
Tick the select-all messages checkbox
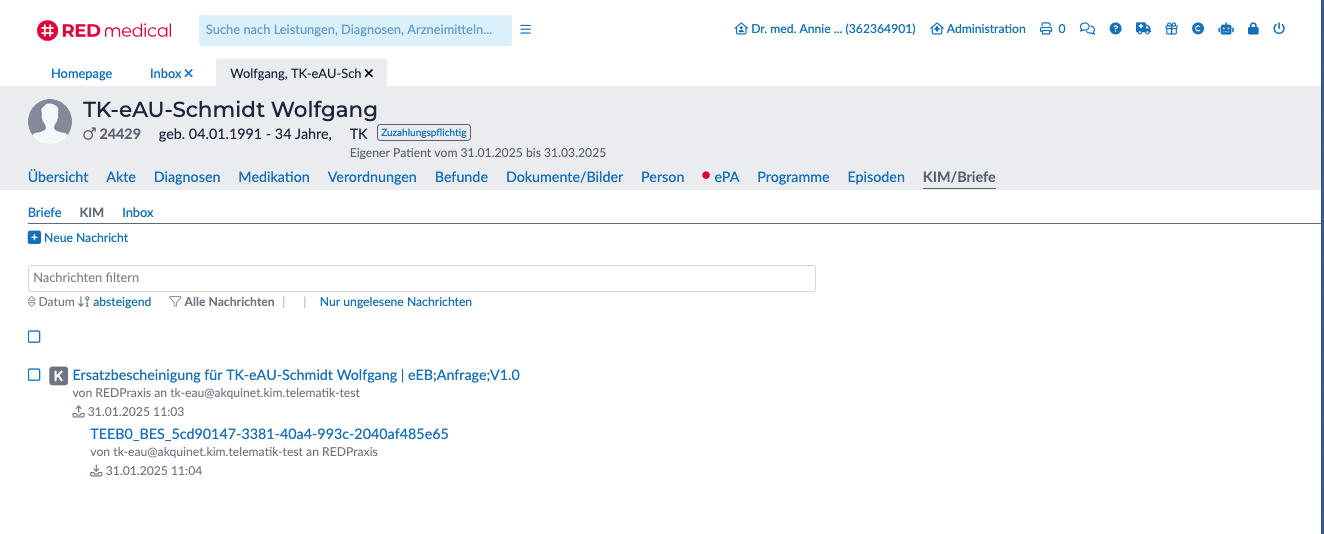tap(34, 337)
